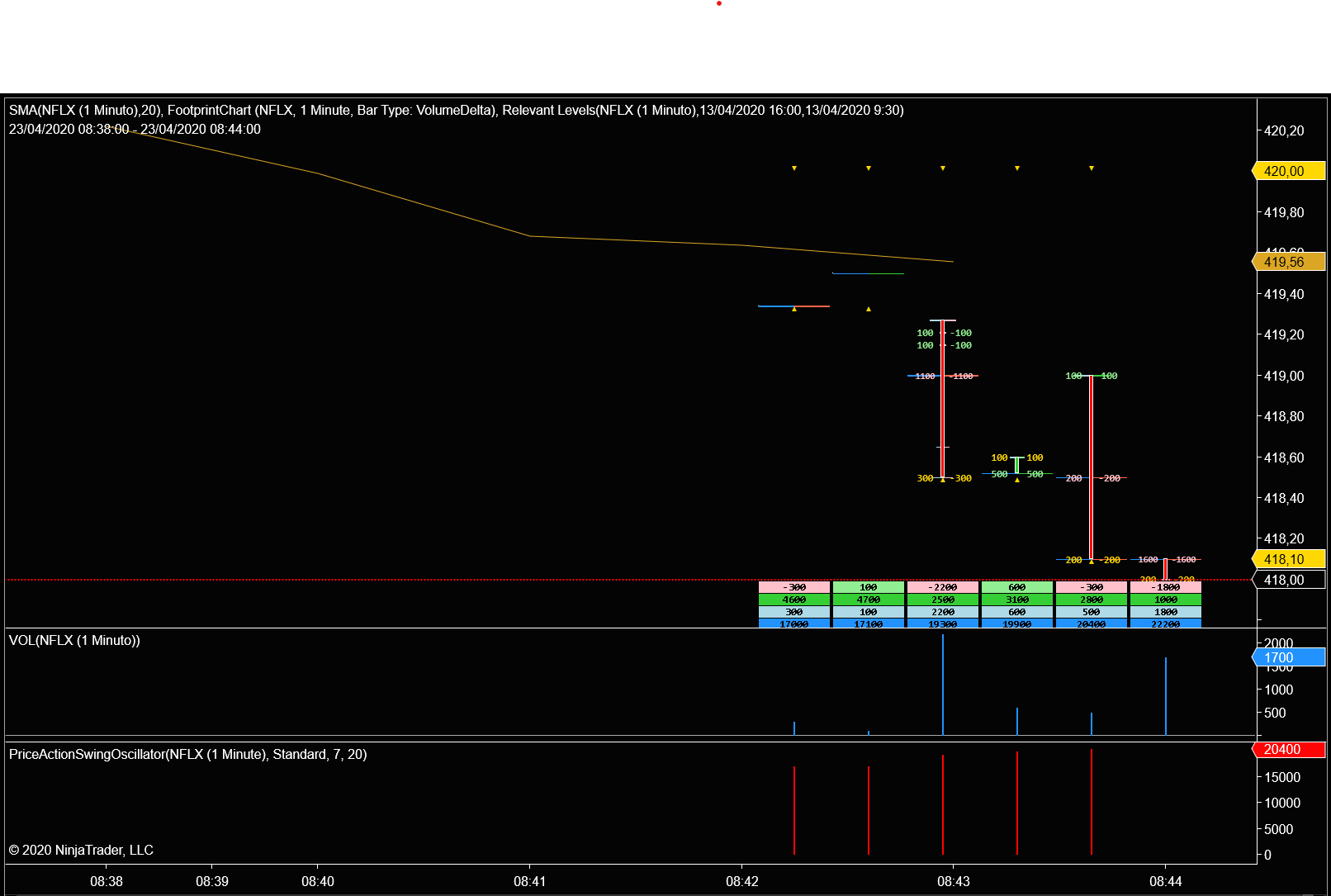Viewport: 1331px width, 896px height.
Task: Click the pink -1800 delta cell
Action: click(x=1166, y=587)
